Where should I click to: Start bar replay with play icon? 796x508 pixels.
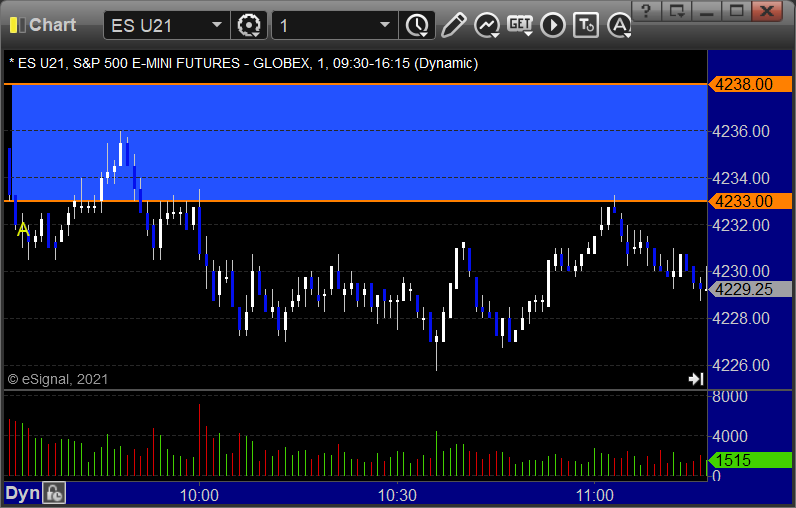553,25
